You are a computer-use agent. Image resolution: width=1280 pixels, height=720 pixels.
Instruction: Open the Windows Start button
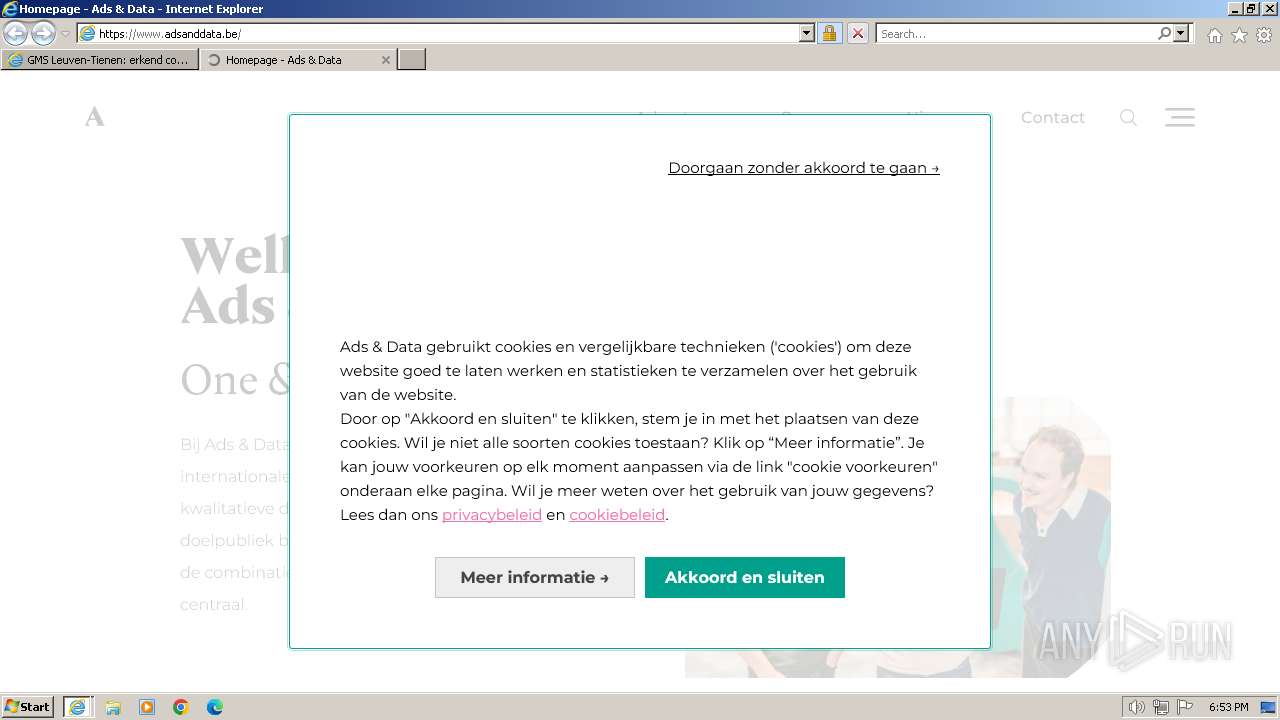[28, 707]
